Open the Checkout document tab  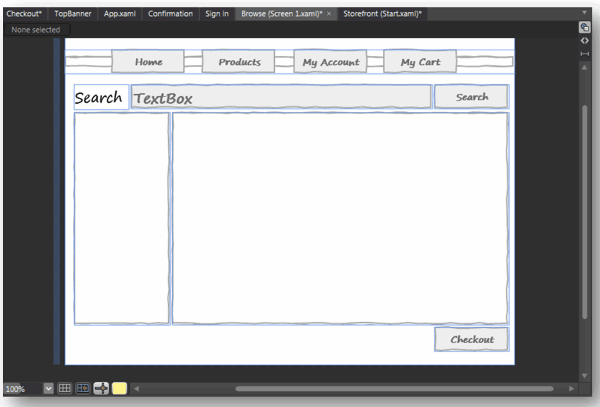24,14
